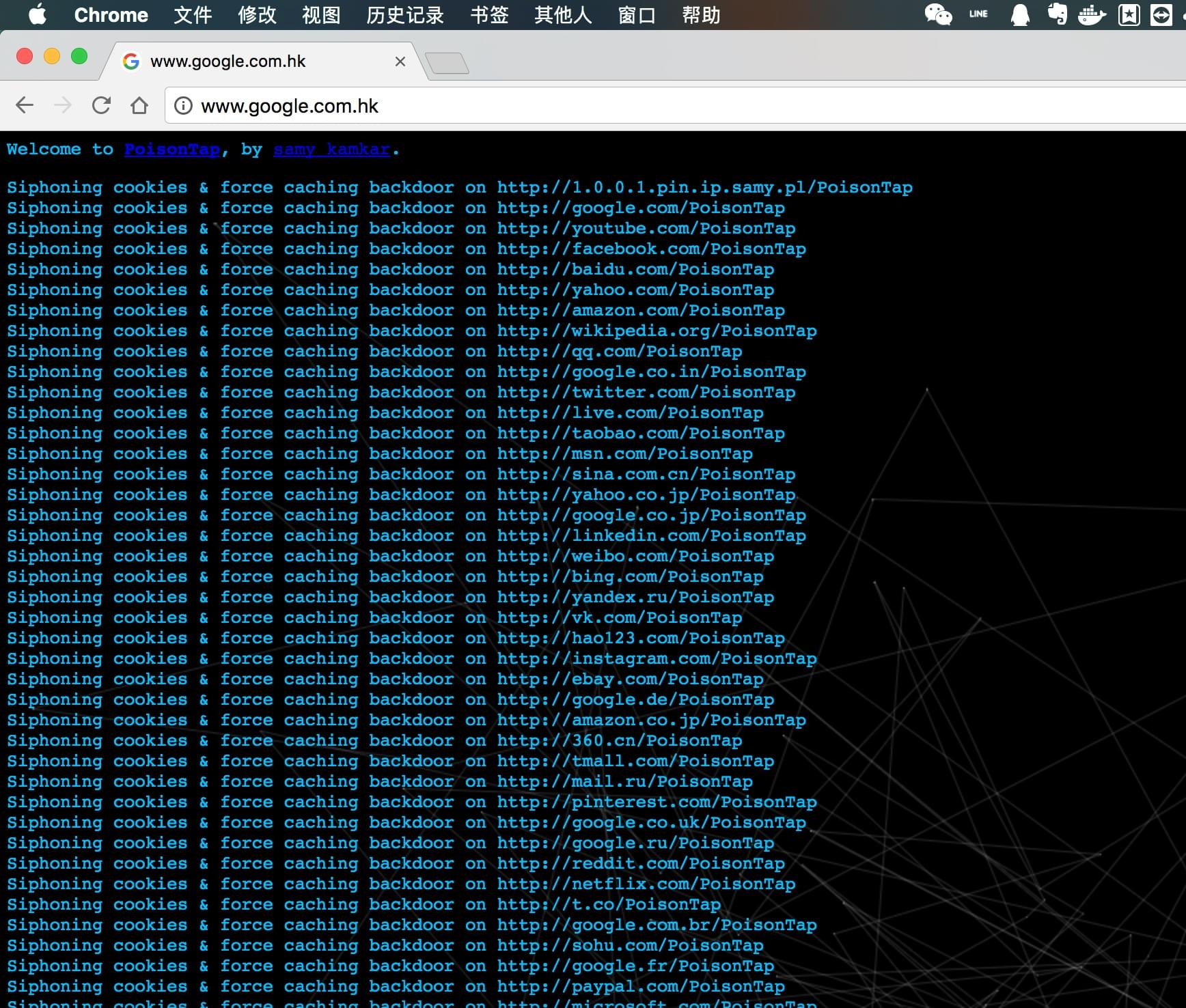Viewport: 1186px width, 1008px height.
Task: Click the http://yahoo.com/PoisonTap text
Action: (635, 290)
